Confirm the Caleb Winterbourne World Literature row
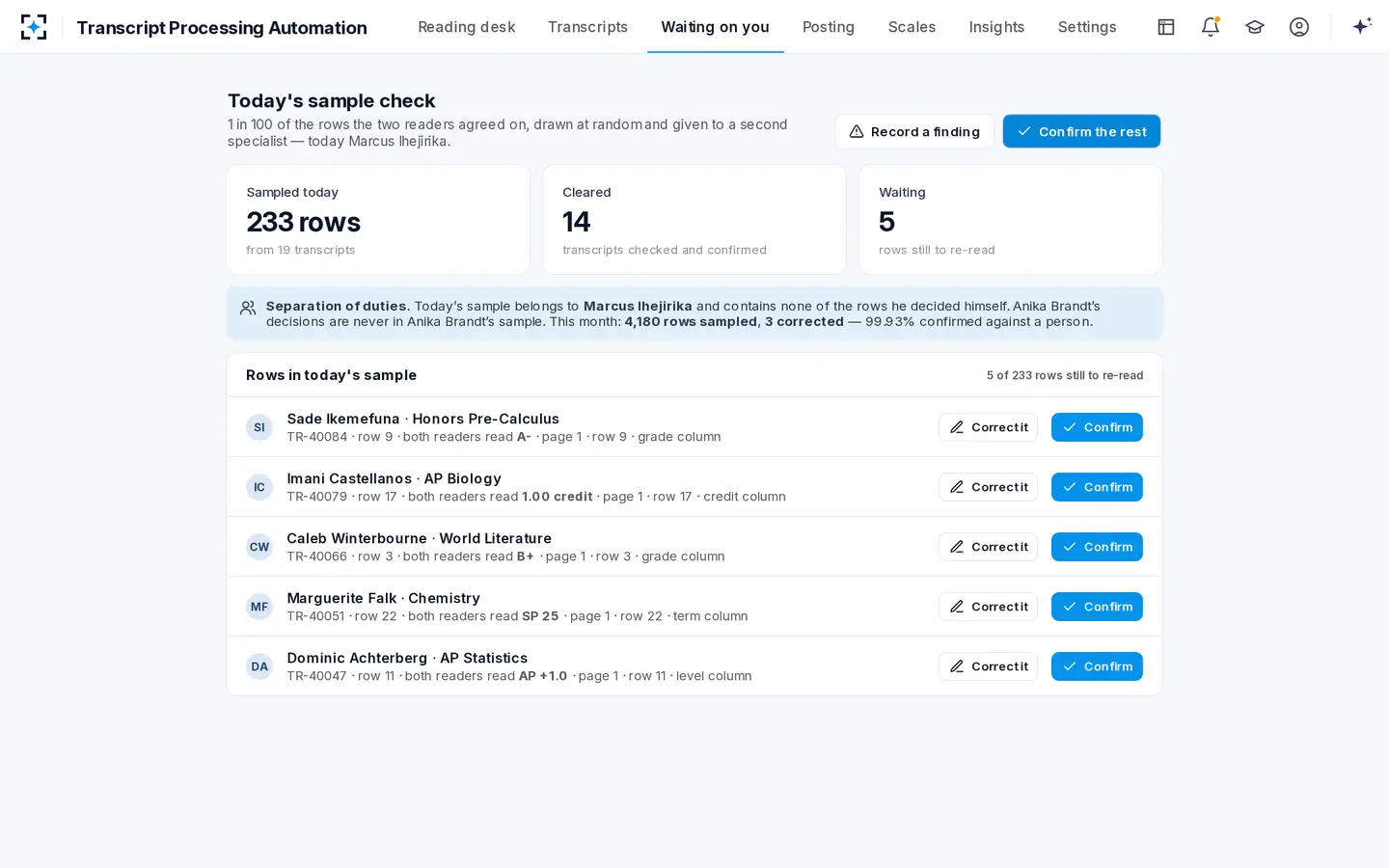This screenshot has height=868, width=1389. click(1097, 547)
